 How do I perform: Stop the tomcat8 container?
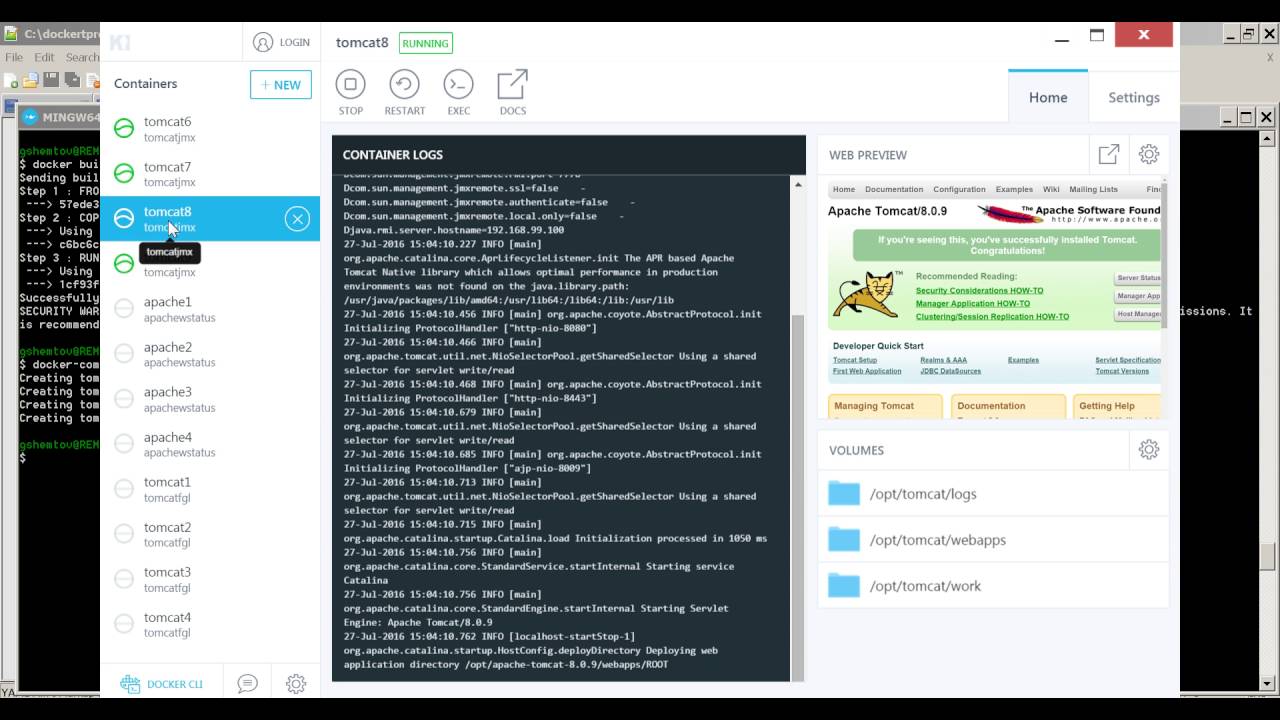(351, 92)
